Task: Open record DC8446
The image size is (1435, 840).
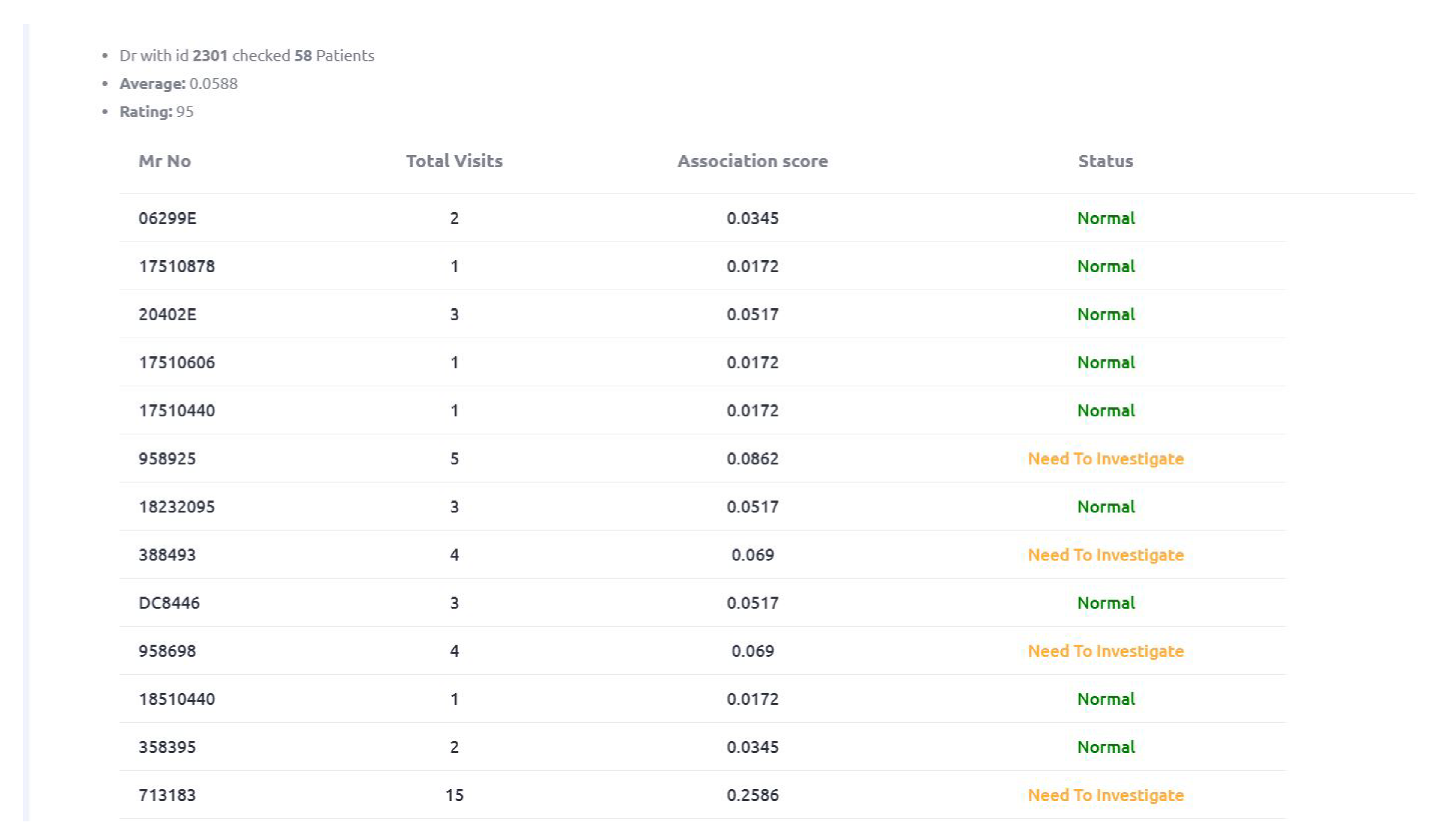Action: click(169, 603)
